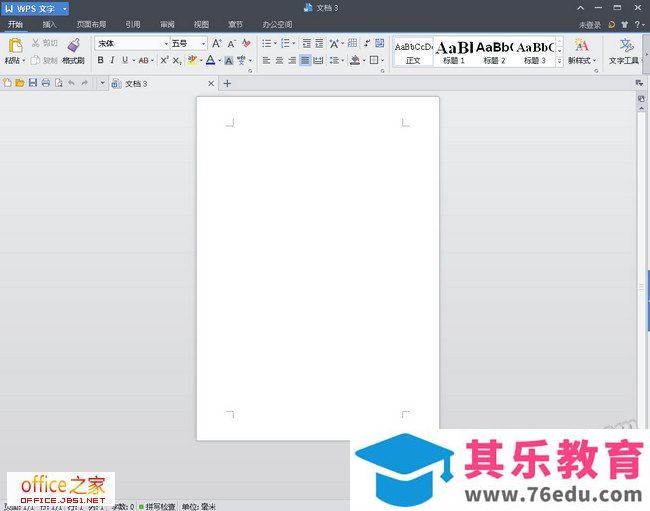
Task: Align text left
Action: 267,61
